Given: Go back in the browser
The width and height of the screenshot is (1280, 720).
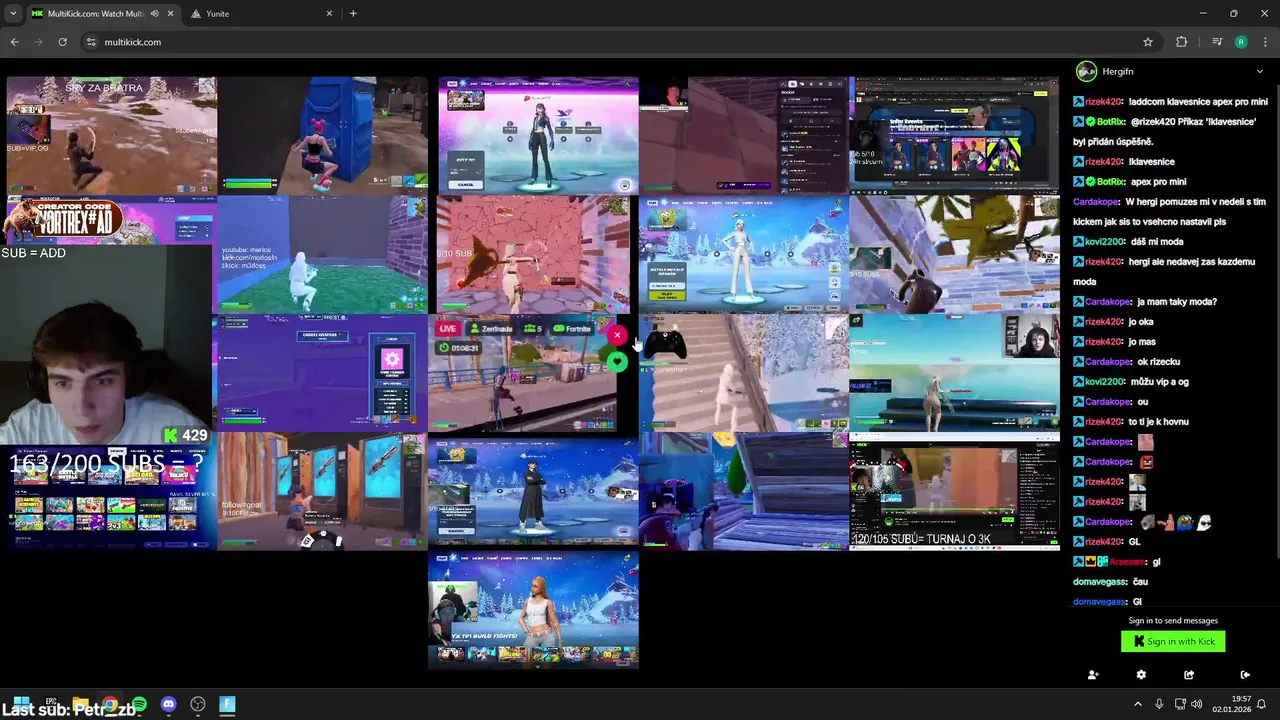Looking at the screenshot, I should 14,42.
